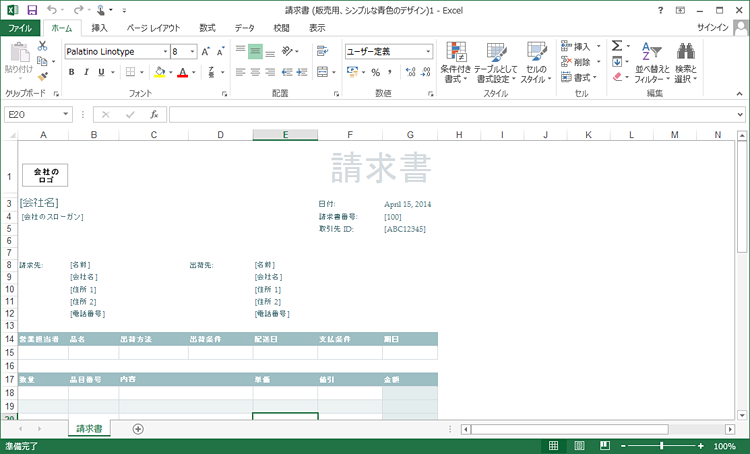The width and height of the screenshot is (750, 454).
Task: Toggle italic formatting
Action: click(x=87, y=72)
